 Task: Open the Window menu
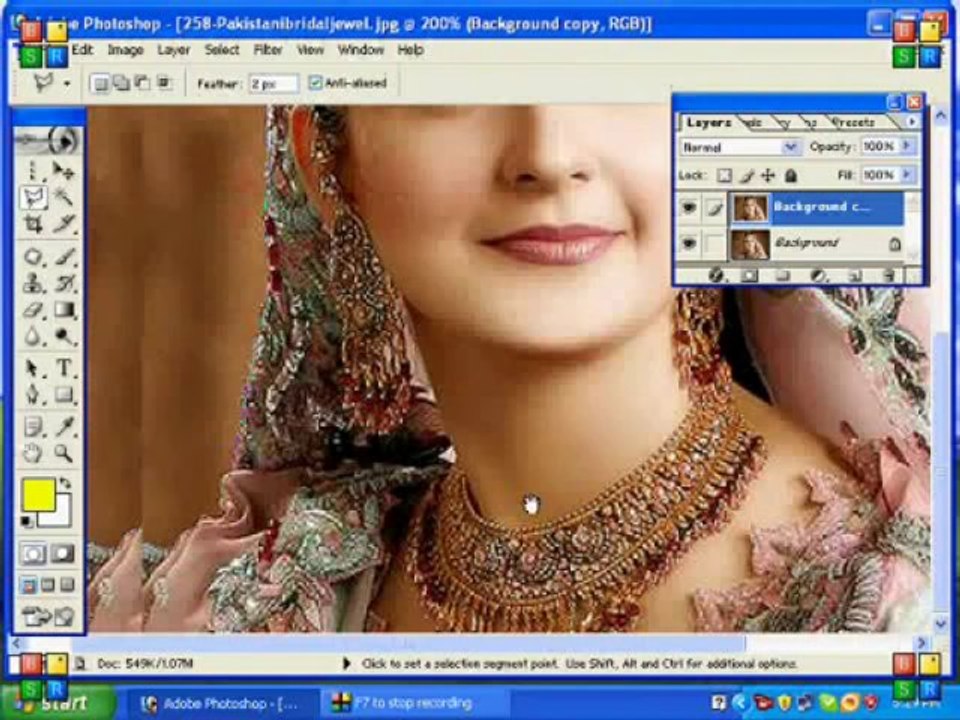coord(361,50)
